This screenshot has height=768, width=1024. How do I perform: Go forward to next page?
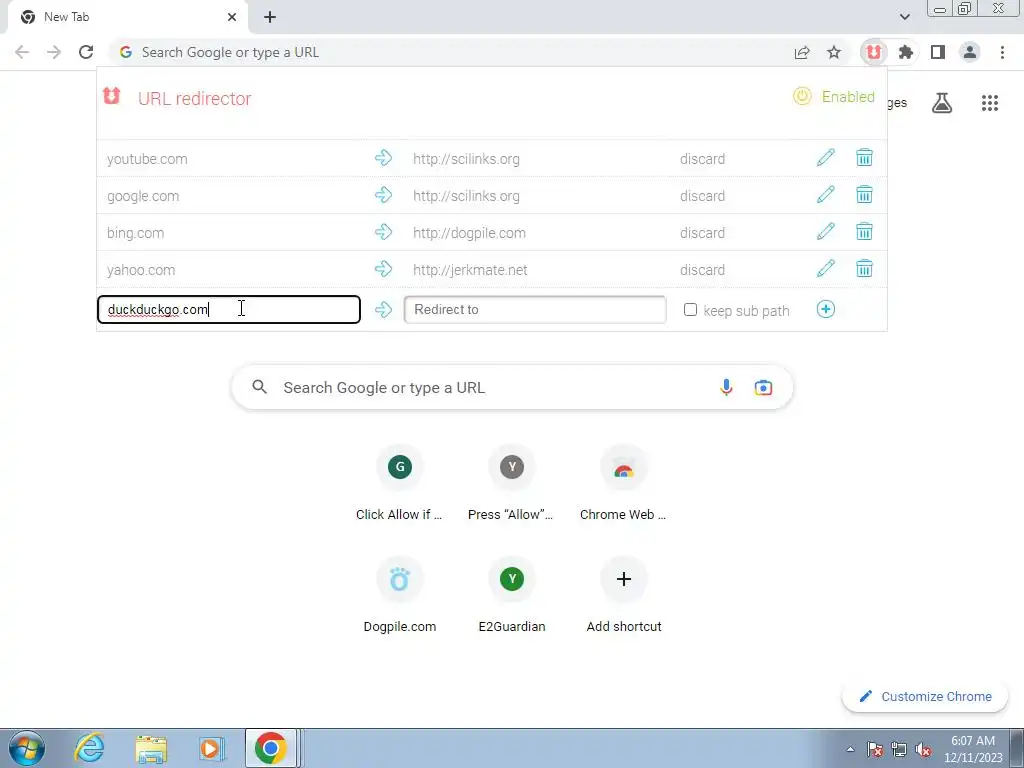point(54,52)
